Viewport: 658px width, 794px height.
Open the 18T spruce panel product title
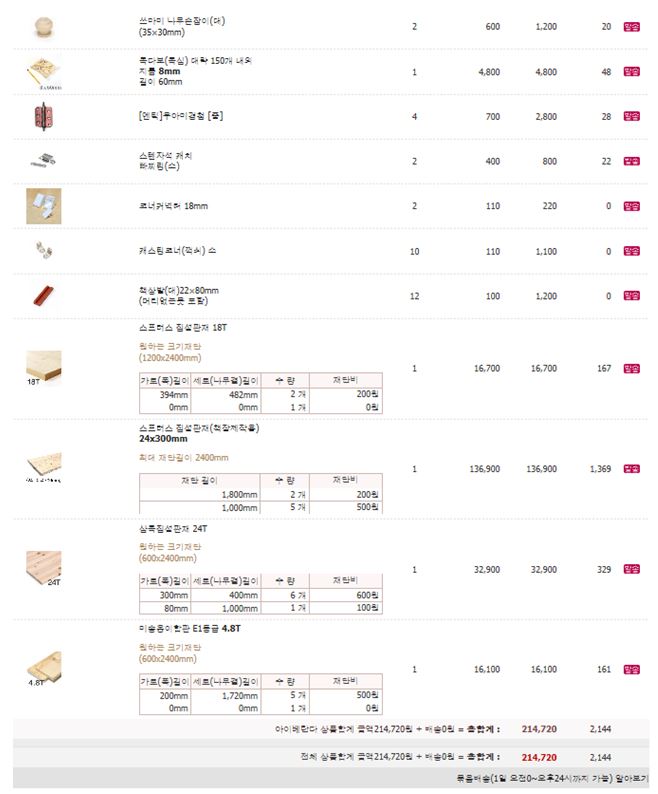click(183, 328)
